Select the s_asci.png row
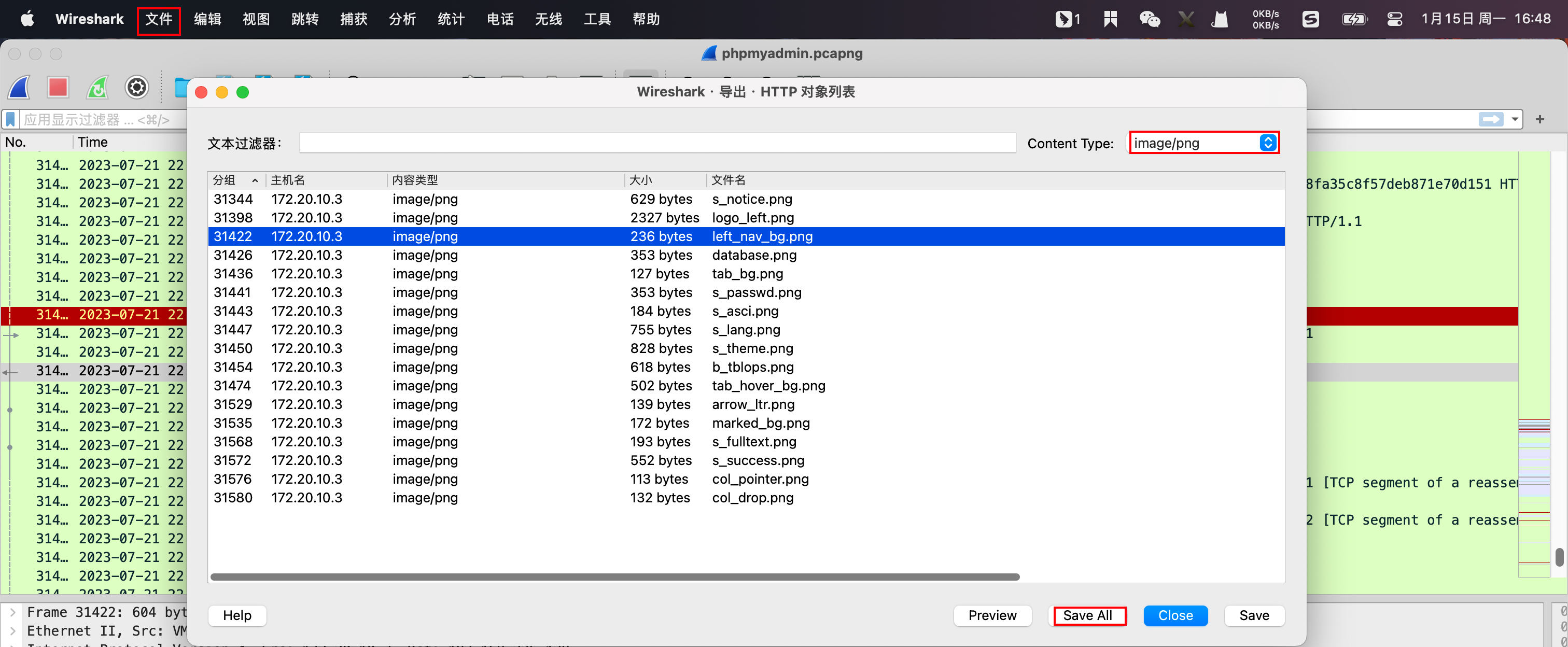The height and width of the screenshot is (647, 1568). pos(746,311)
